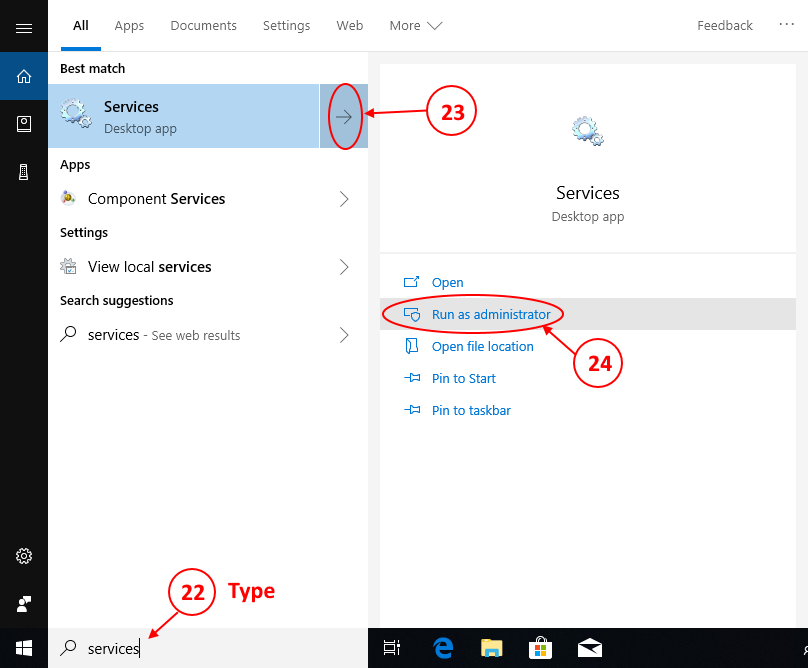Click the Open file location icon
808x668 pixels.
412,346
